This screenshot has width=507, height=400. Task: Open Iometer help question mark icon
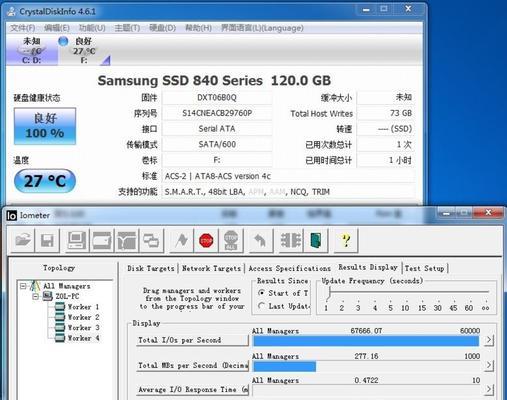(346, 240)
